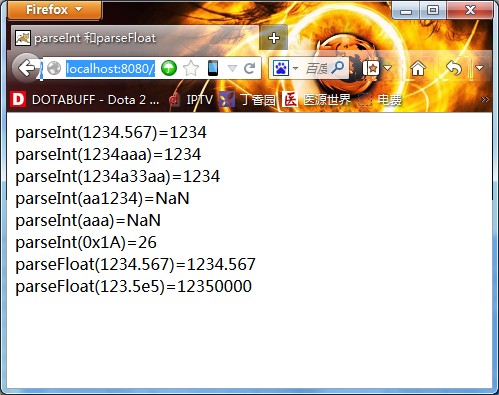Go back with the back arrow
This screenshot has height=395, width=499.
[26, 68]
